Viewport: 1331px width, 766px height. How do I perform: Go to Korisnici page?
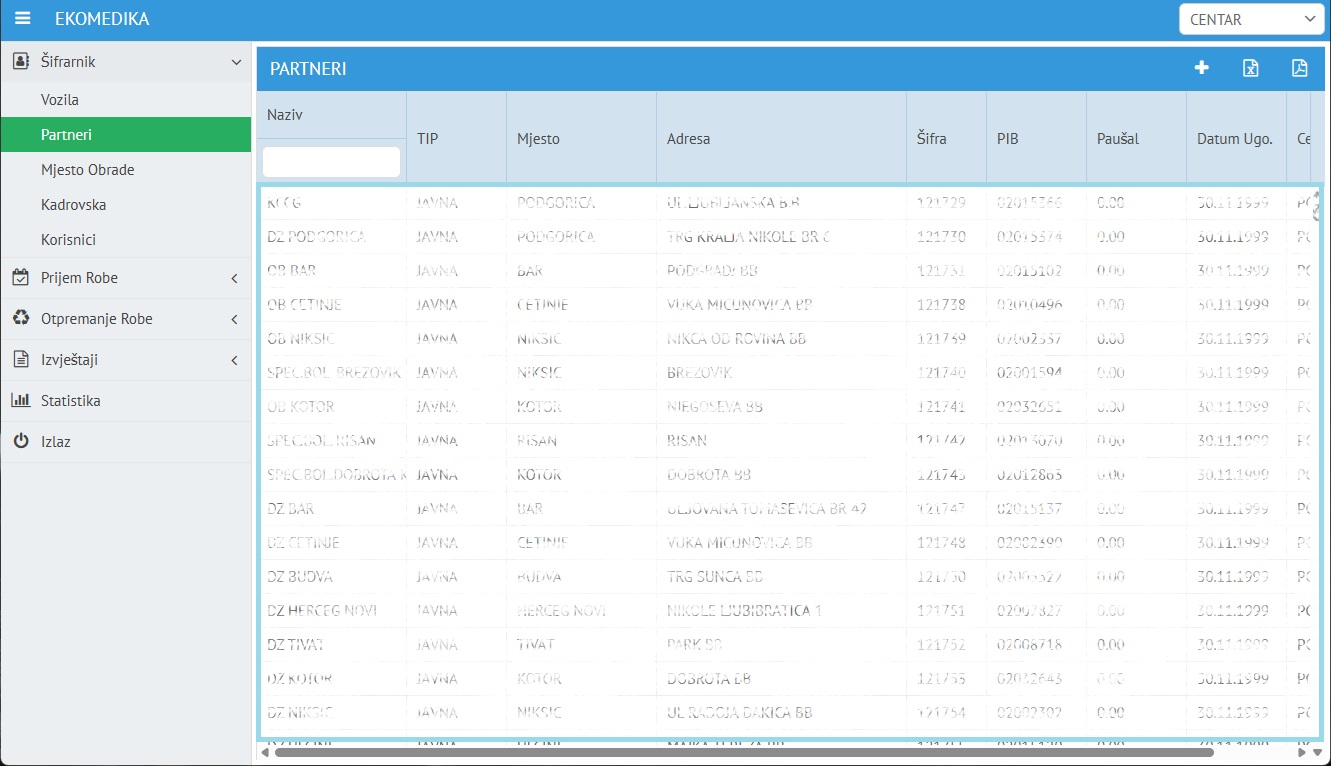point(69,240)
